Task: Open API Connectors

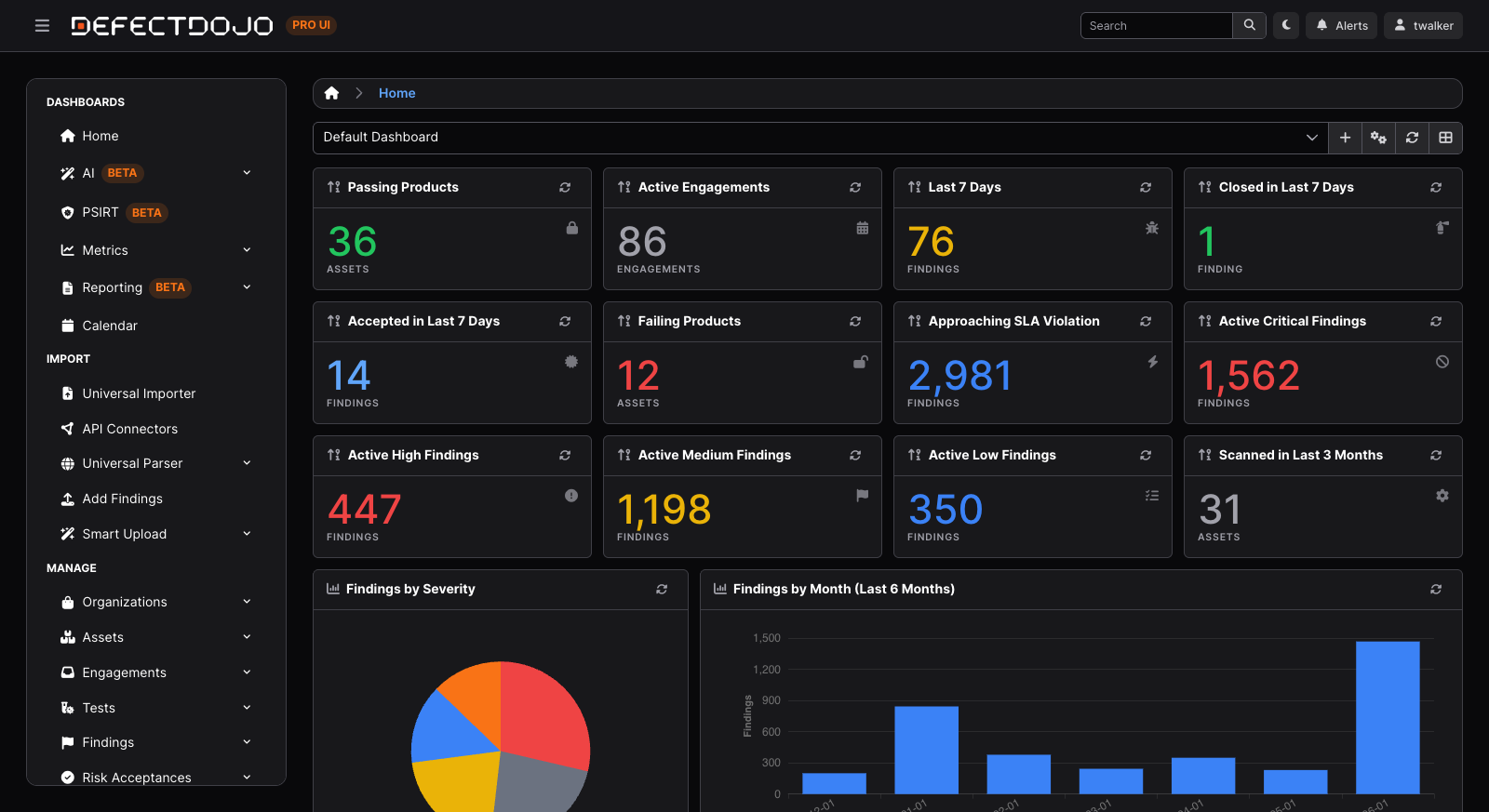Action: [156, 429]
